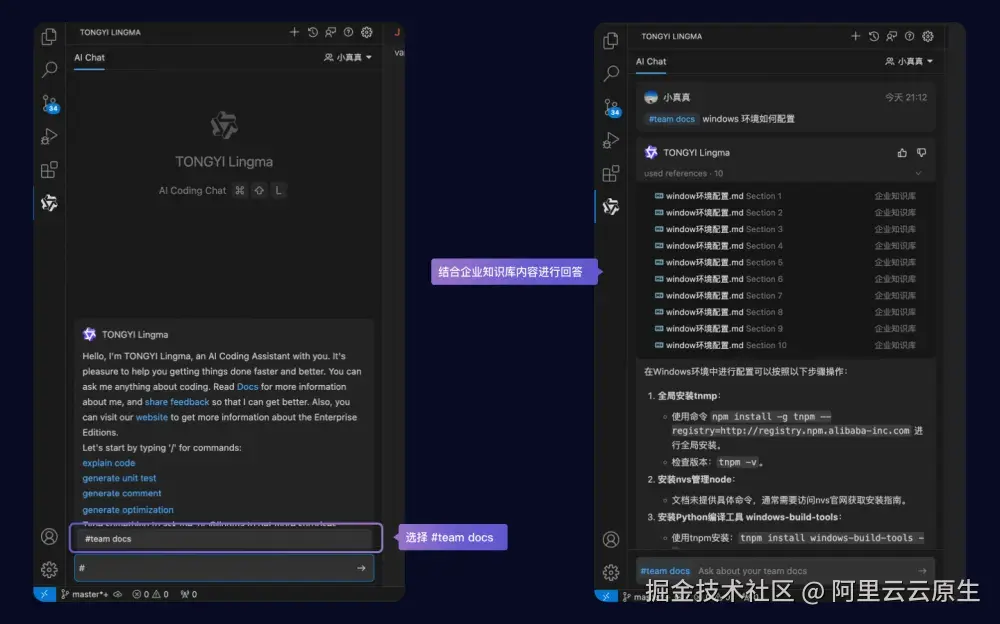1000x624 pixels.
Task: Open 小真真 account dropdown in right window
Action: [909, 61]
